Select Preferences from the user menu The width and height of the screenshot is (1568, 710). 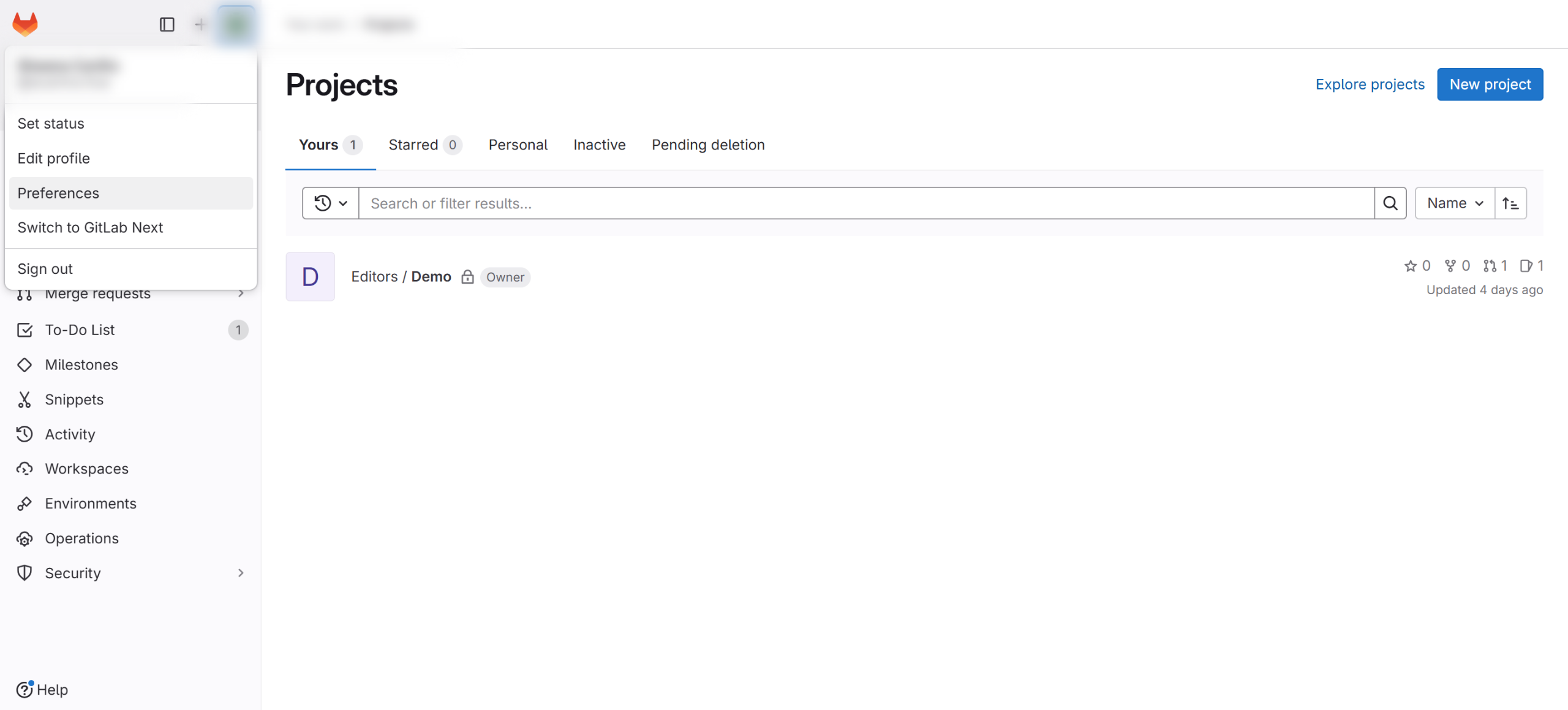pyautogui.click(x=58, y=193)
